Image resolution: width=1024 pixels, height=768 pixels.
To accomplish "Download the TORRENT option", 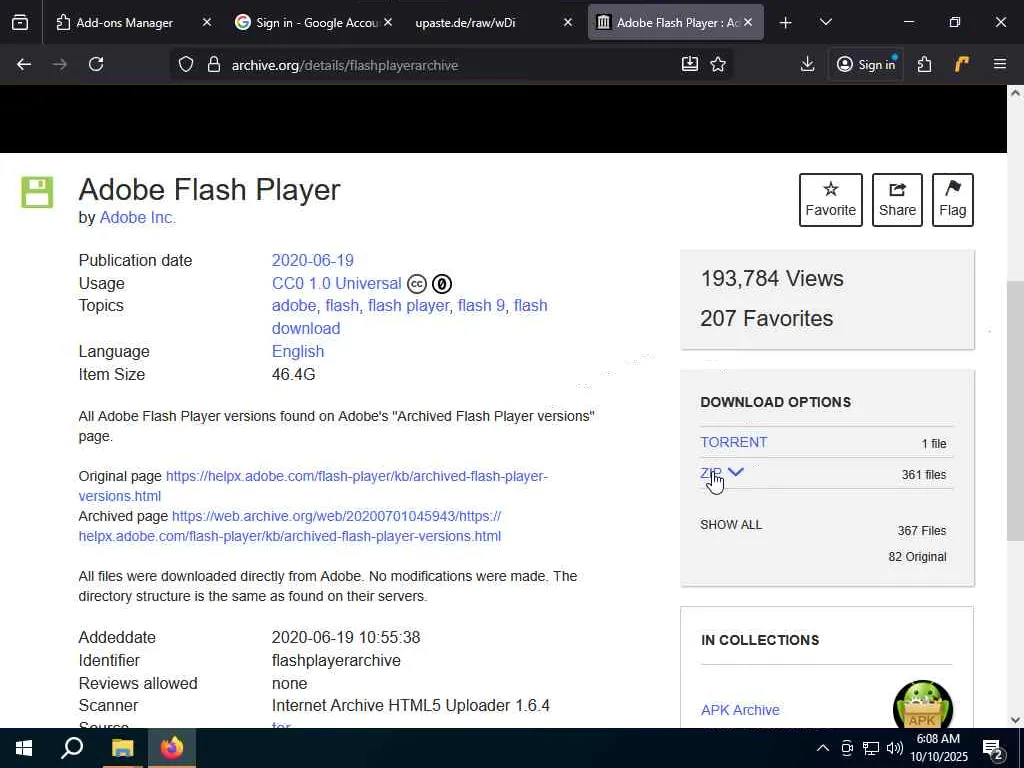I will pos(733,442).
